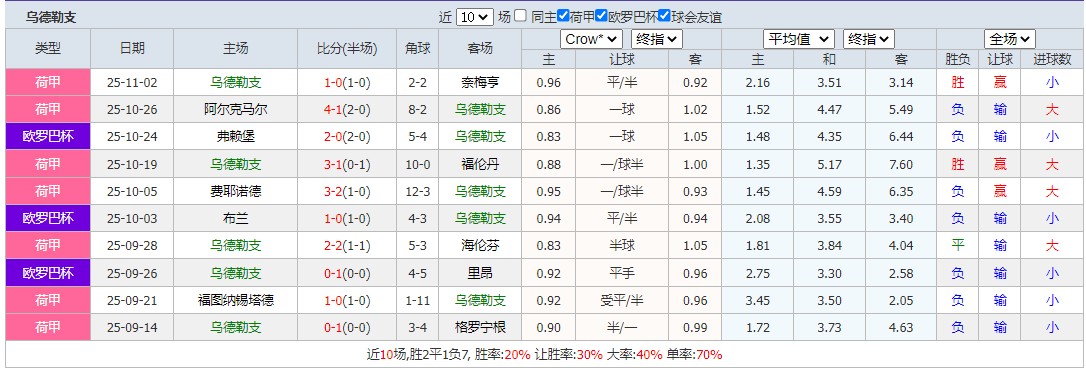Open away team 海伦芬
This screenshot has width=1086, height=368.
[480, 245]
